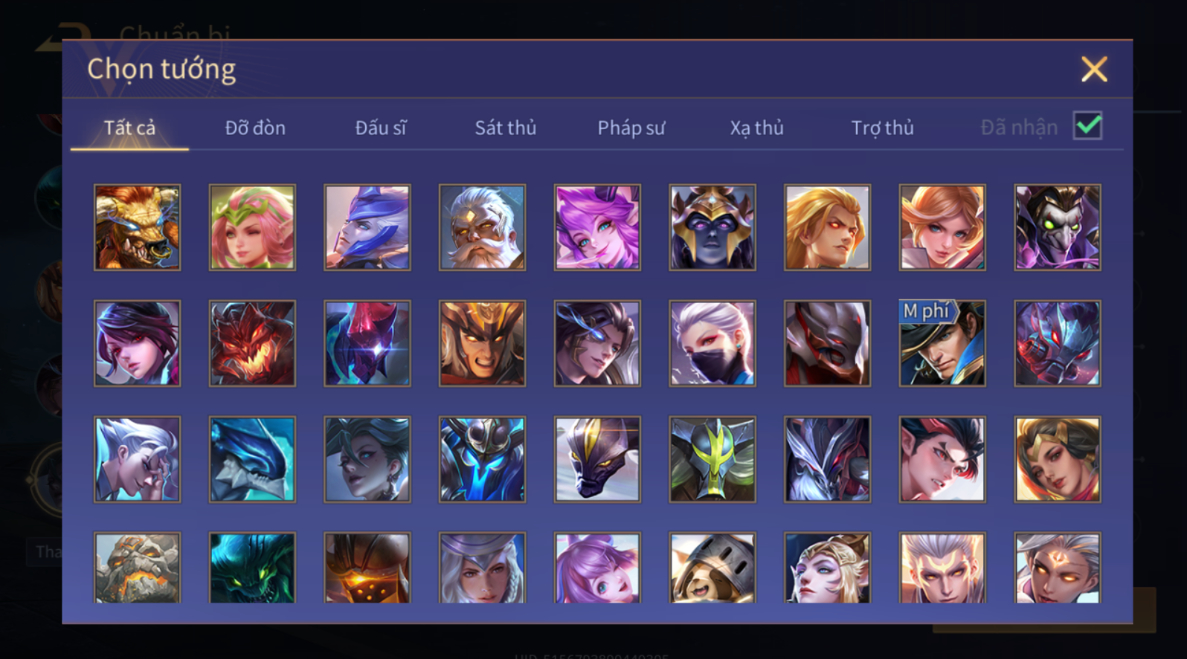The width and height of the screenshot is (1187, 659).
Task: Choose the knight with yellow-green helmet
Action: pos(712,459)
